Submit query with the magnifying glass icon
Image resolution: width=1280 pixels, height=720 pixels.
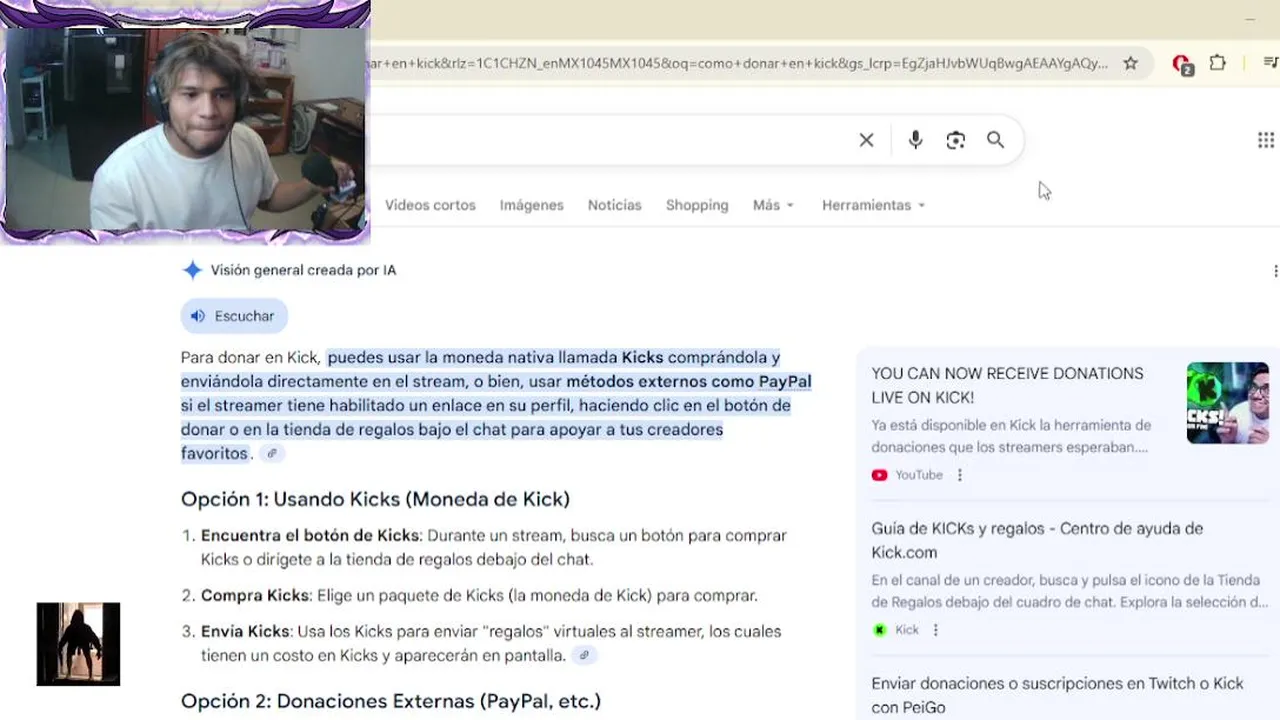(995, 140)
